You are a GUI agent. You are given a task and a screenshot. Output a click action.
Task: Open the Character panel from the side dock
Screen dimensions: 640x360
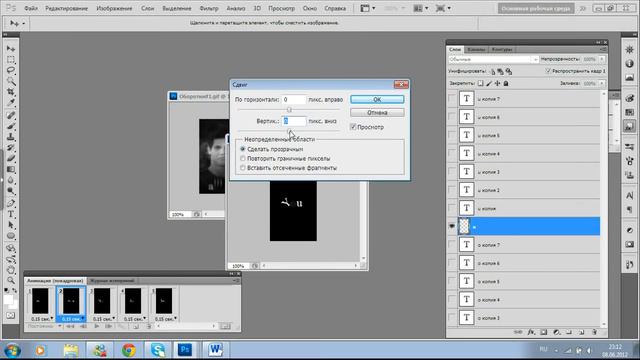629,196
